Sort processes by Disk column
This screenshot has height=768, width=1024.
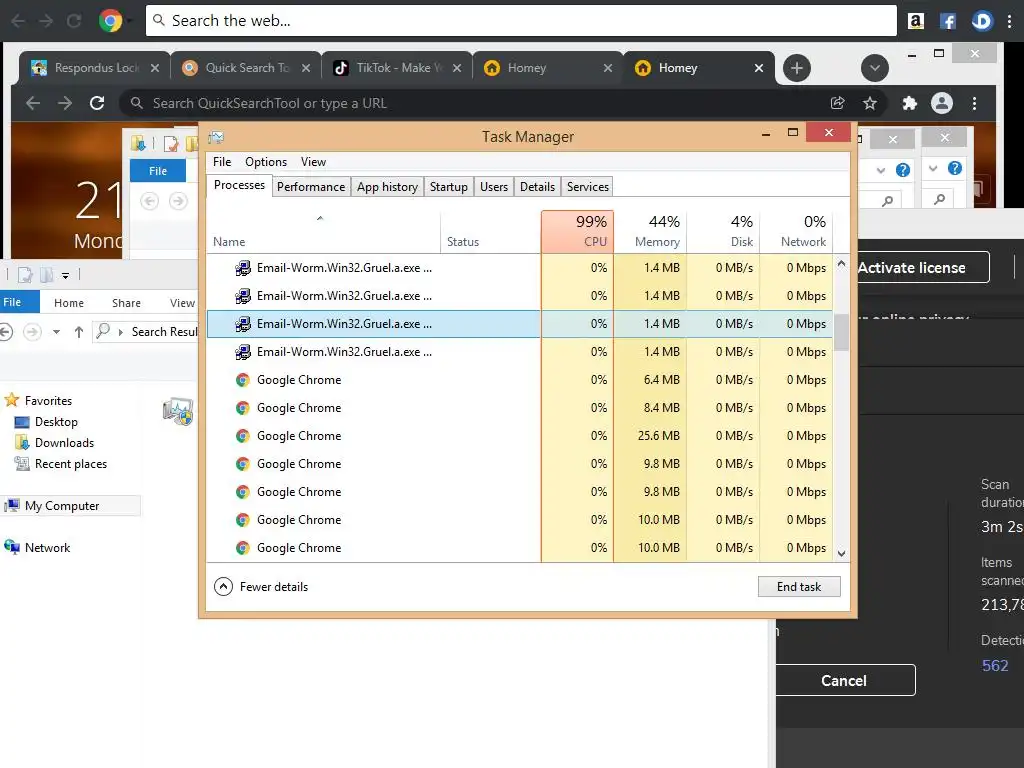pyautogui.click(x=724, y=232)
